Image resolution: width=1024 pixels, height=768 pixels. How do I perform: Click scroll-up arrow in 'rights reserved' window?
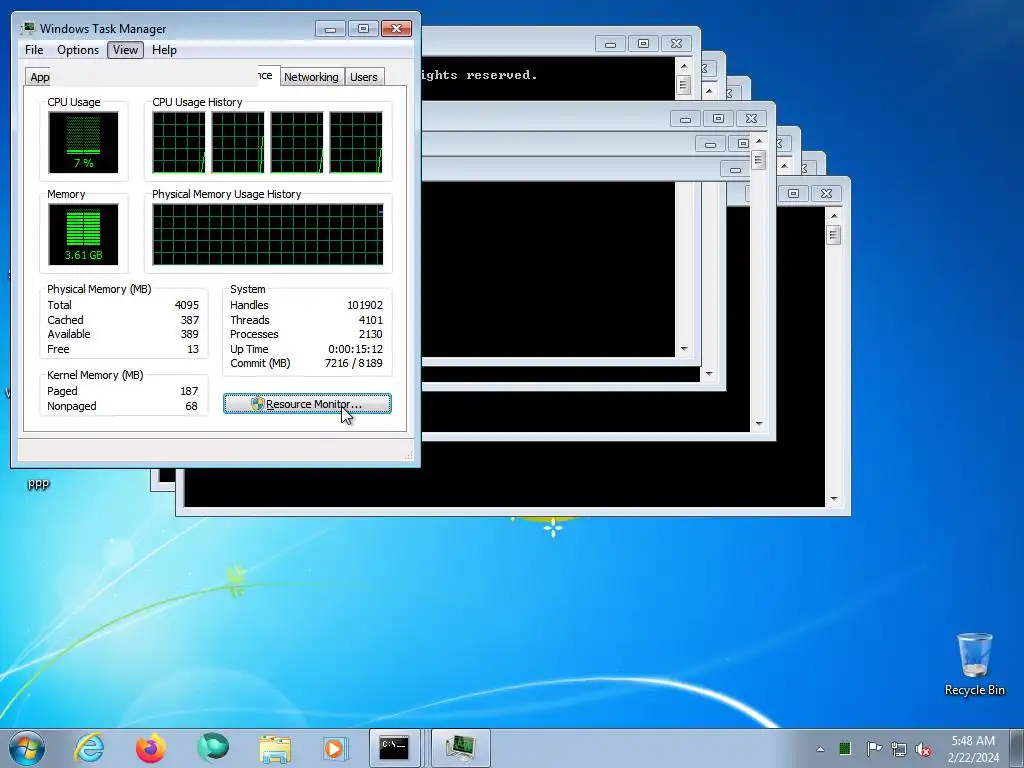coord(684,66)
